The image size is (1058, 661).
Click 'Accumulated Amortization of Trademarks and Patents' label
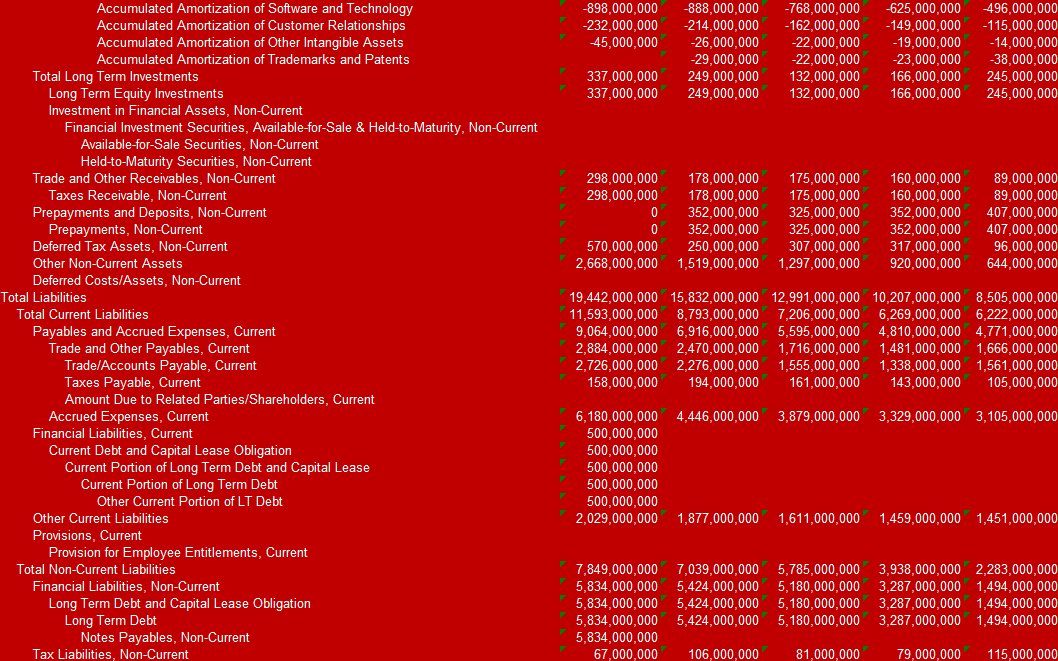click(253, 59)
